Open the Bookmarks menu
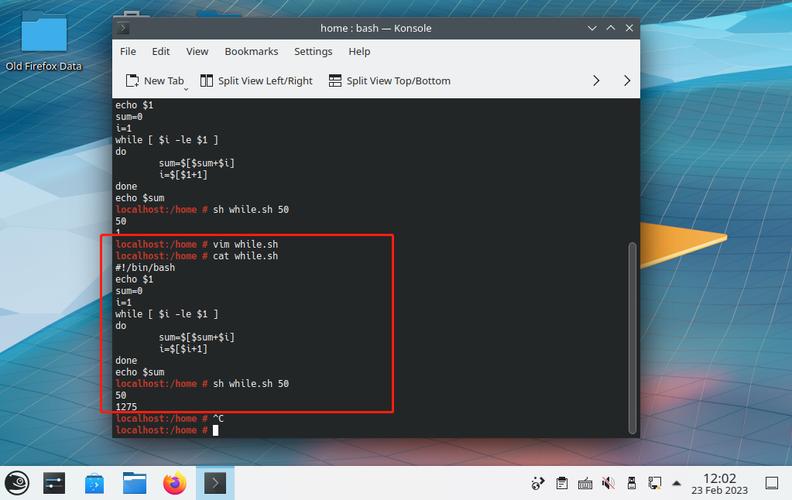792x500 pixels. tap(251, 52)
